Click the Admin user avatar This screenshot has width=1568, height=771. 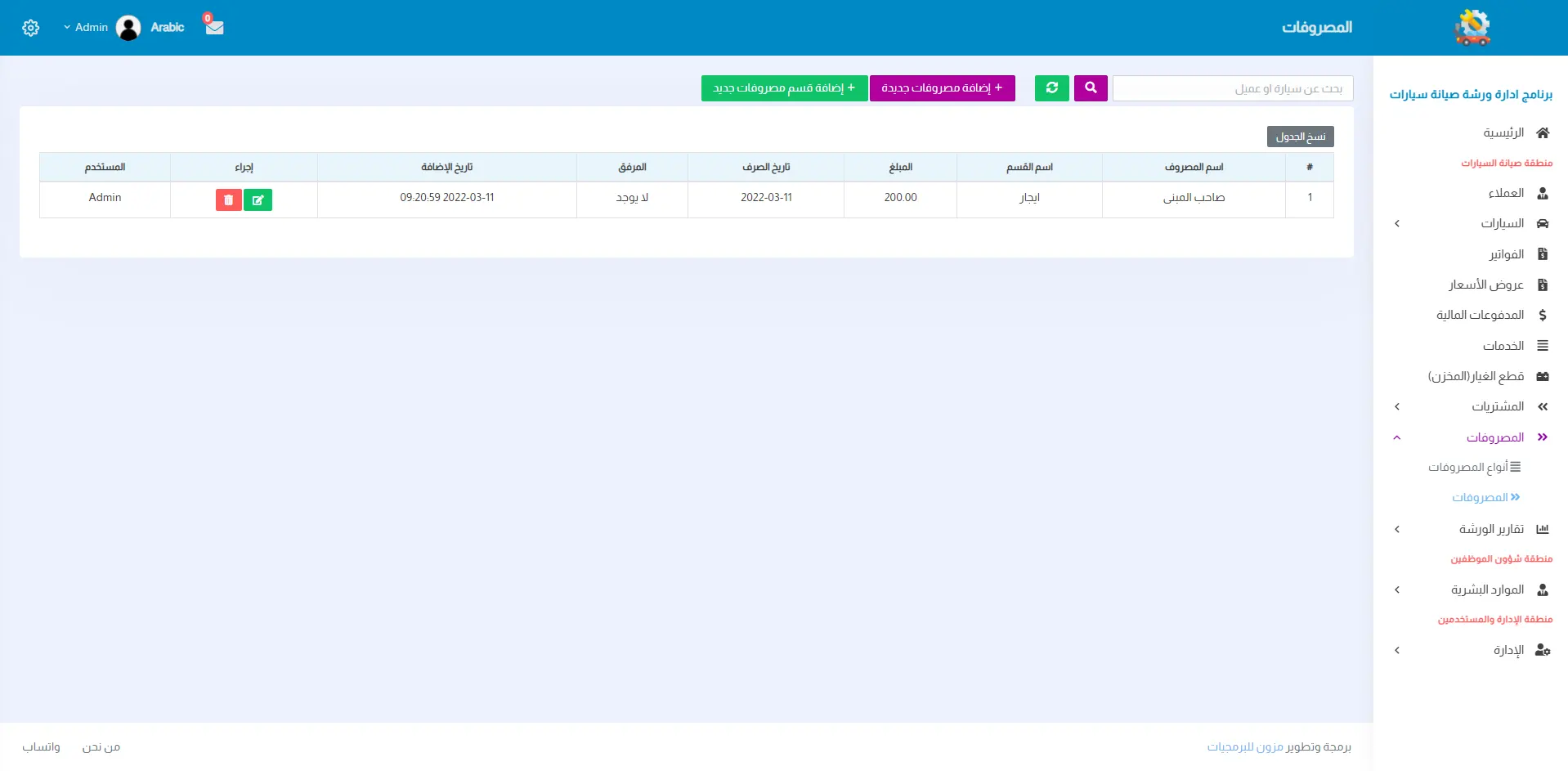[x=128, y=28]
